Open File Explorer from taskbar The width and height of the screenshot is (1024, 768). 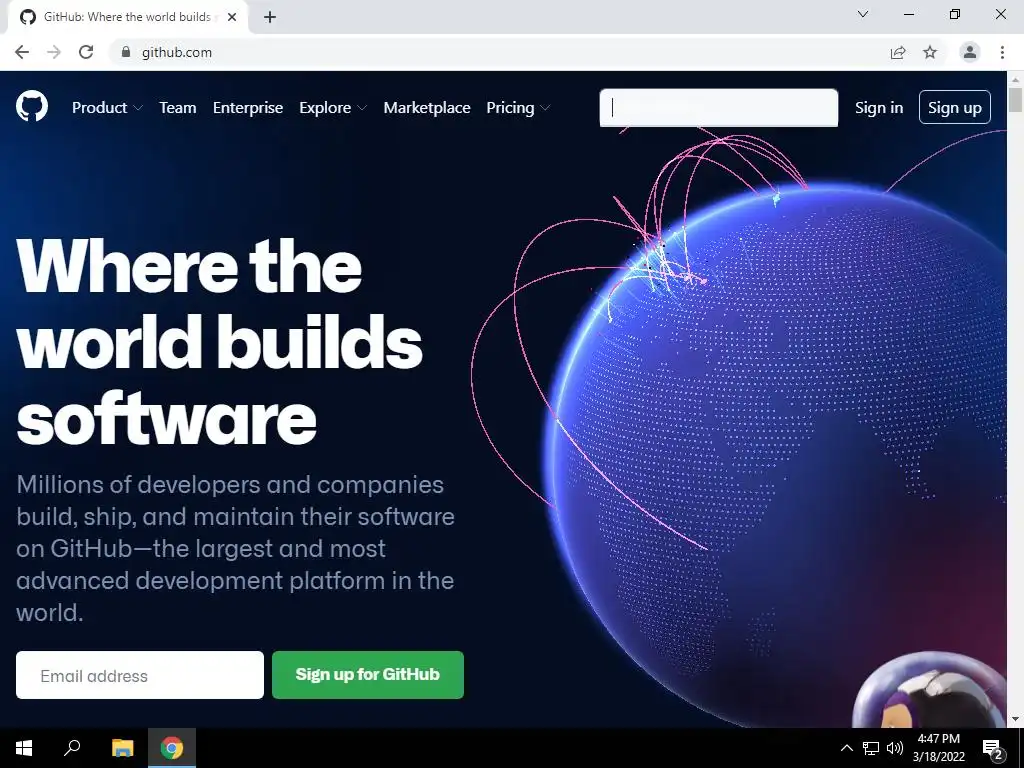pos(122,748)
